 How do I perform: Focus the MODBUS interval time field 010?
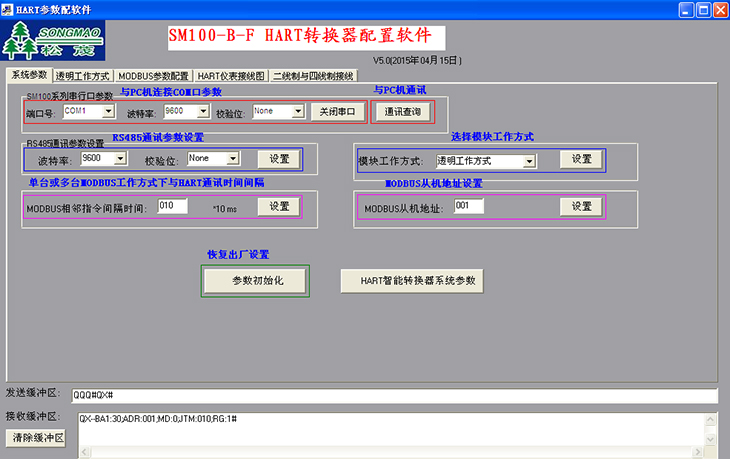click(x=173, y=206)
